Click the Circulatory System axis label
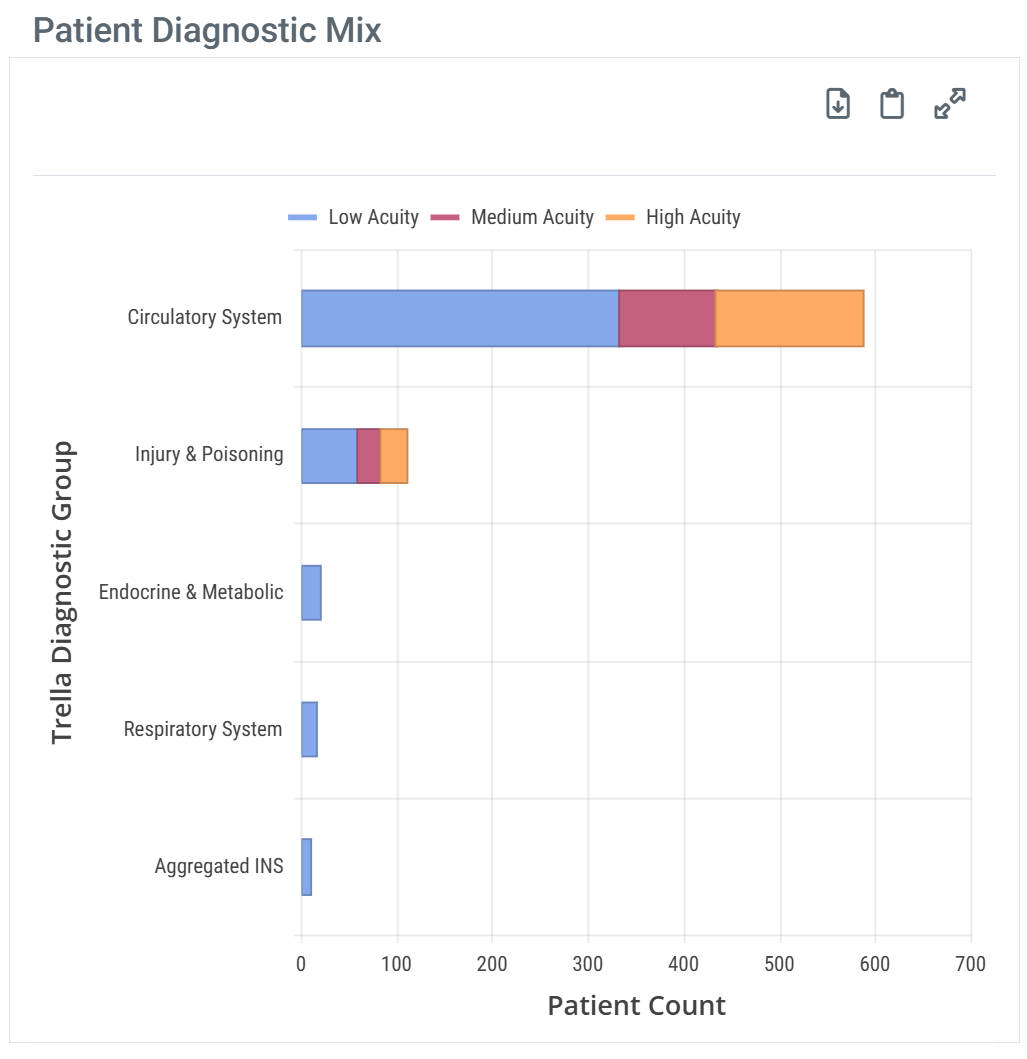Viewport: 1027px width, 1059px height. pyautogui.click(x=205, y=317)
